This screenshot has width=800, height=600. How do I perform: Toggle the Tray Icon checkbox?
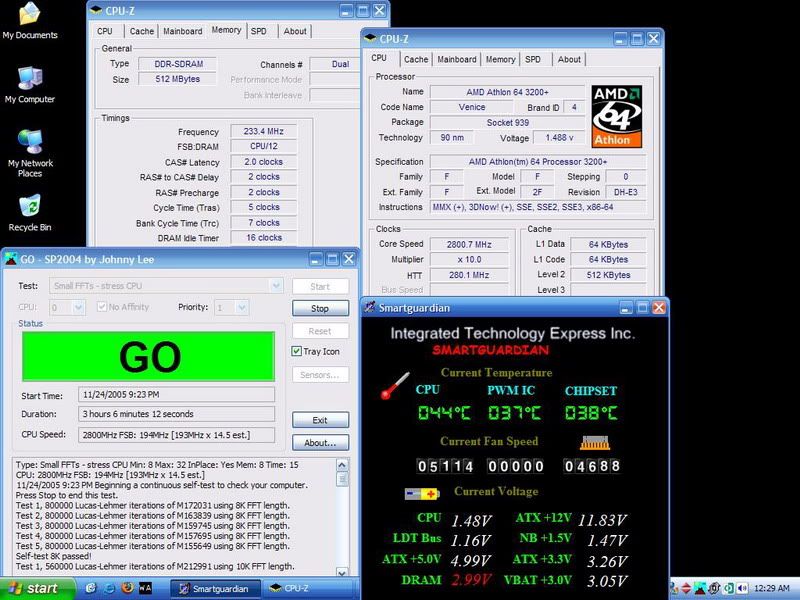(x=296, y=351)
